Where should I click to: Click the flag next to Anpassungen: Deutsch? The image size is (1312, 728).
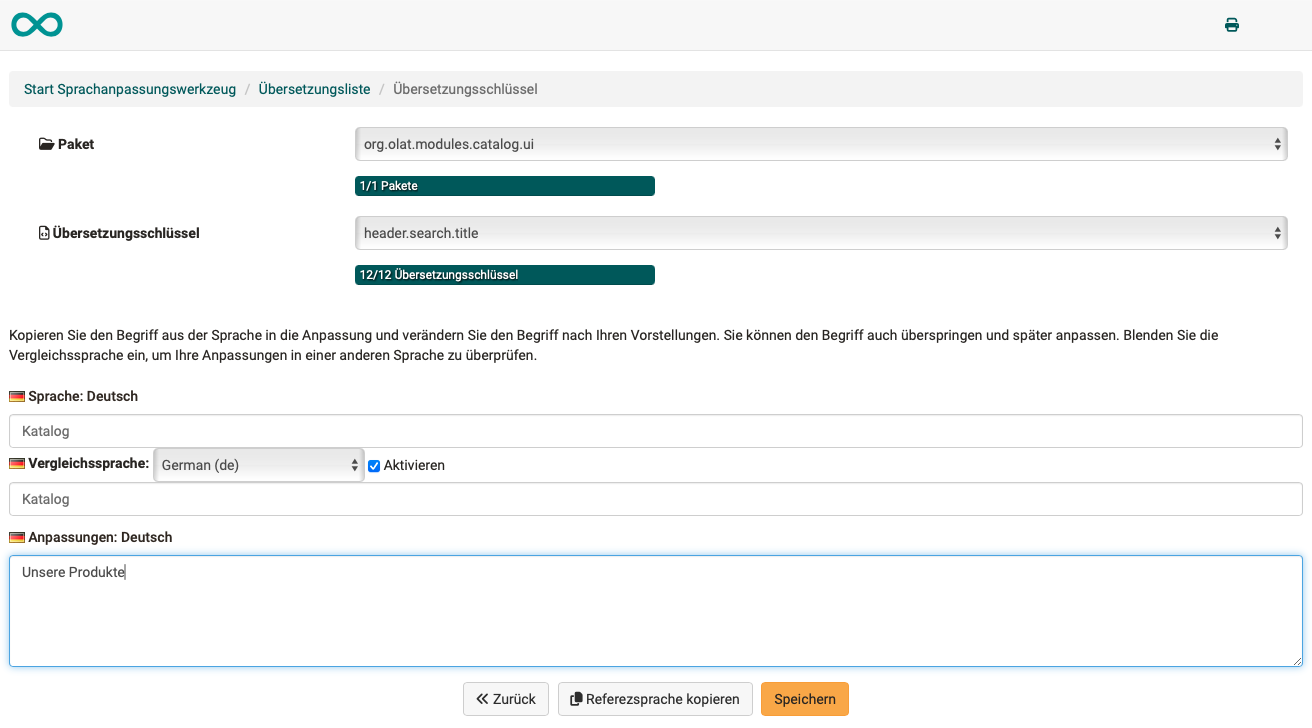click(18, 537)
